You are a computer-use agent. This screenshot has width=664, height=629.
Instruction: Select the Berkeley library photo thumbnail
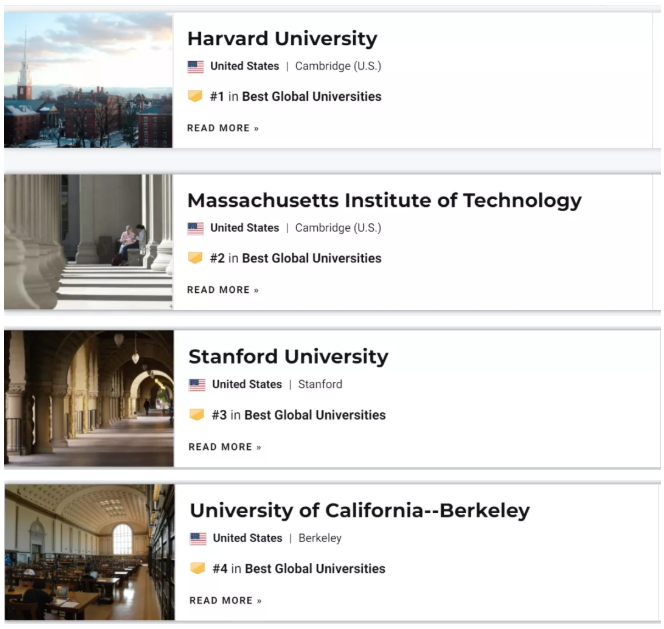[90, 552]
